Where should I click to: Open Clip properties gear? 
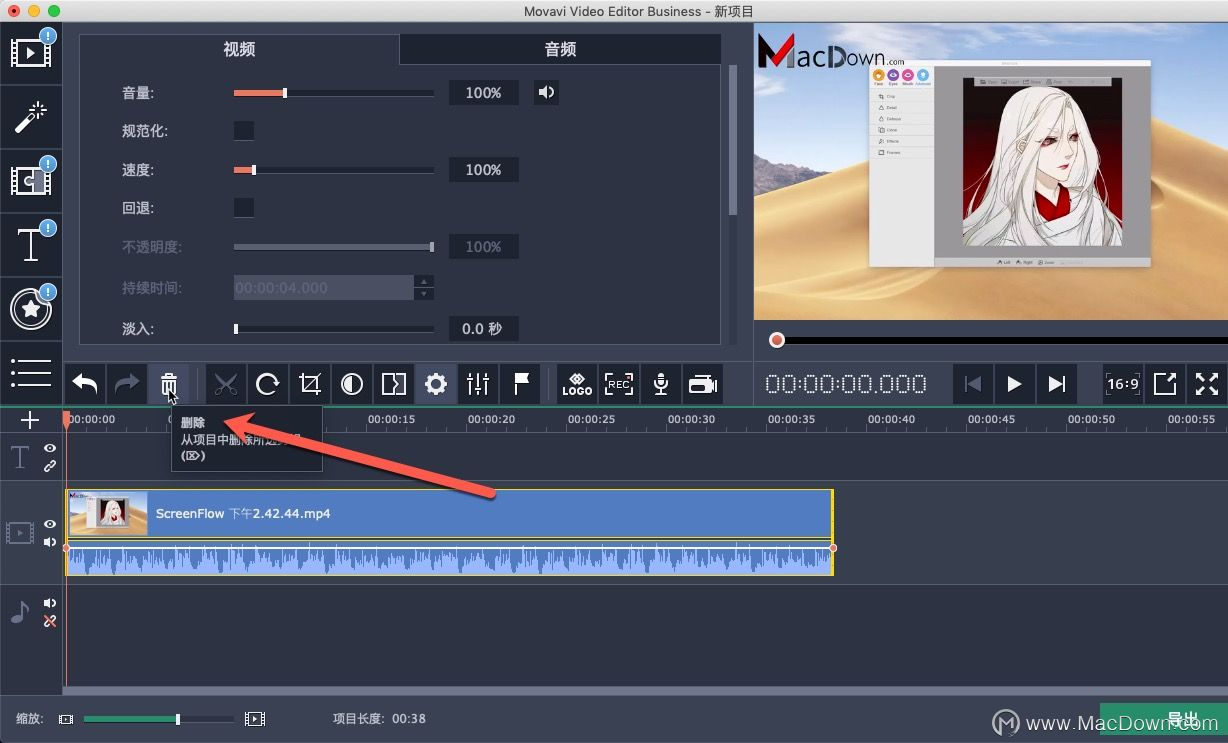[436, 384]
